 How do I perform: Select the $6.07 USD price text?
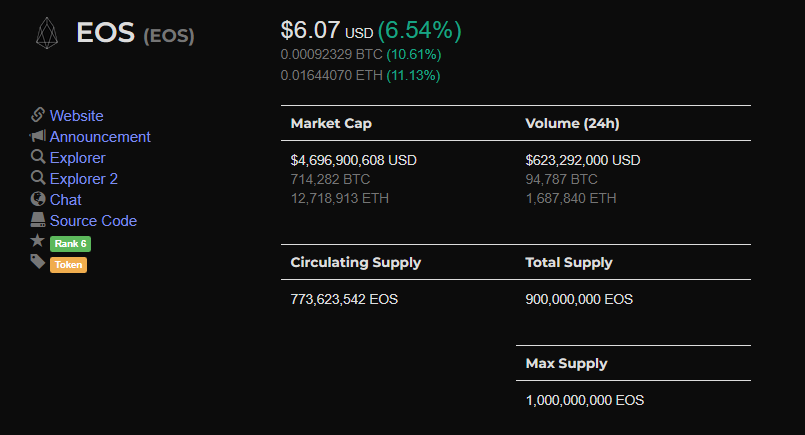327,31
